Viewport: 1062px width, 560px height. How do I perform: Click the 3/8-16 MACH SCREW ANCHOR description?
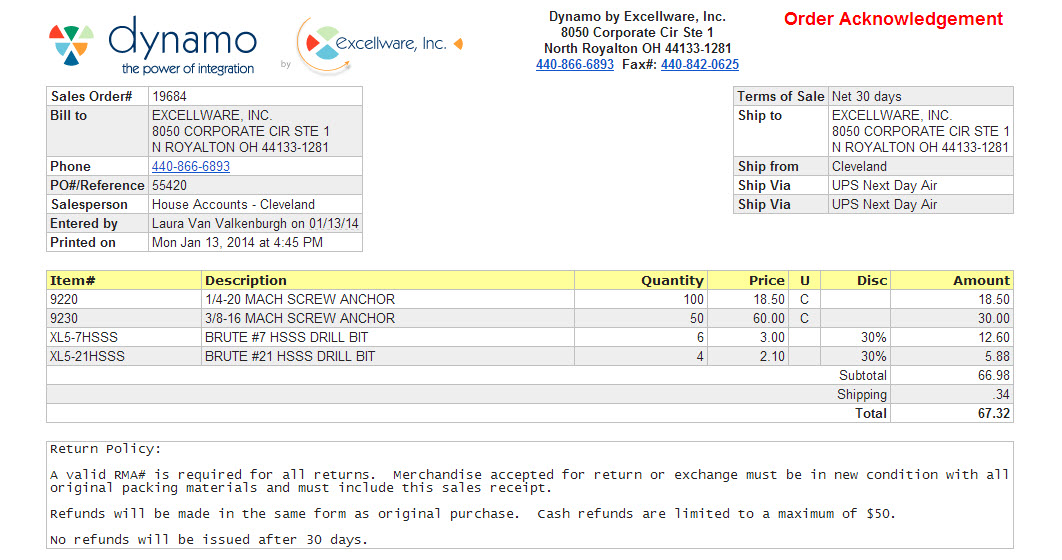coord(299,319)
